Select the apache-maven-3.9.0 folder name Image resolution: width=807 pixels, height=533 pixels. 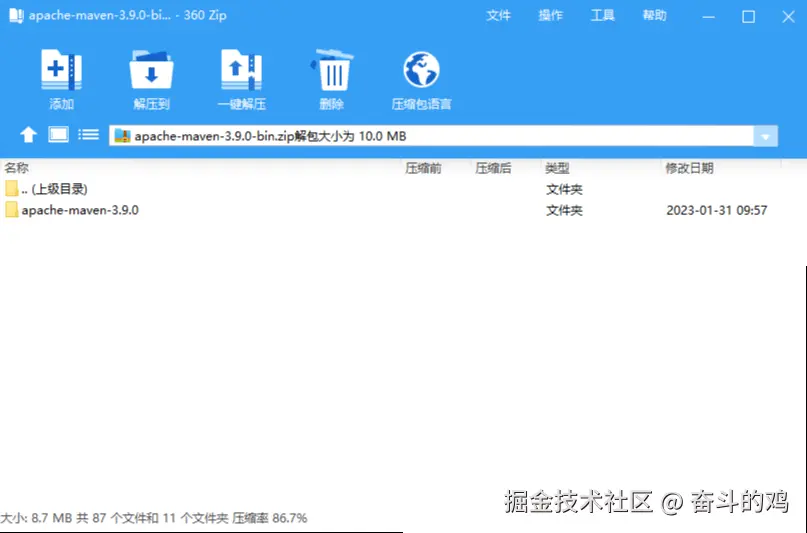tap(80, 210)
